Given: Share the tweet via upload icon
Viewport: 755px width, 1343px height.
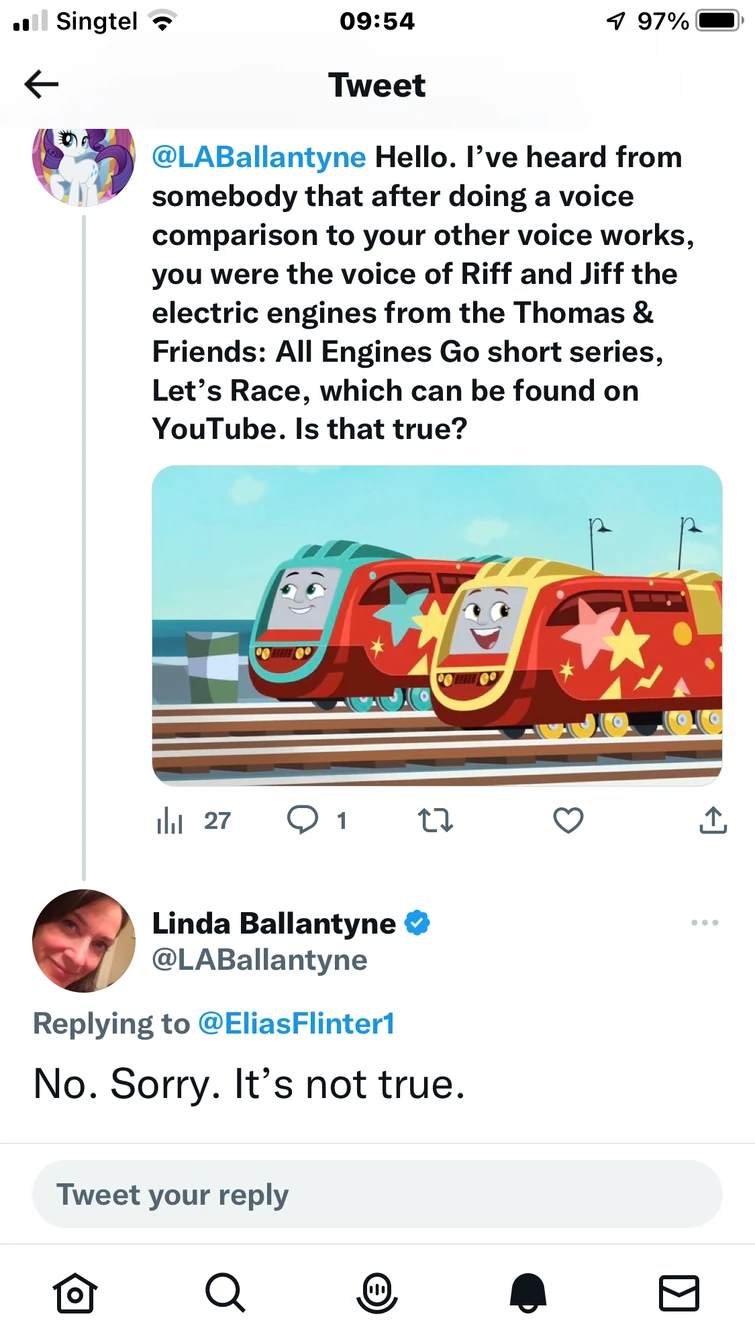Looking at the screenshot, I should point(711,821).
